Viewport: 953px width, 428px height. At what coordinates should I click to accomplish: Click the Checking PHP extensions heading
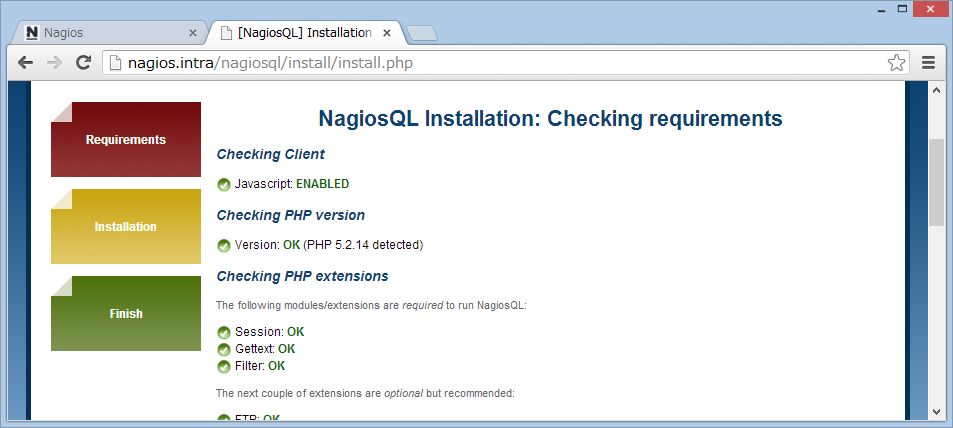tap(302, 276)
